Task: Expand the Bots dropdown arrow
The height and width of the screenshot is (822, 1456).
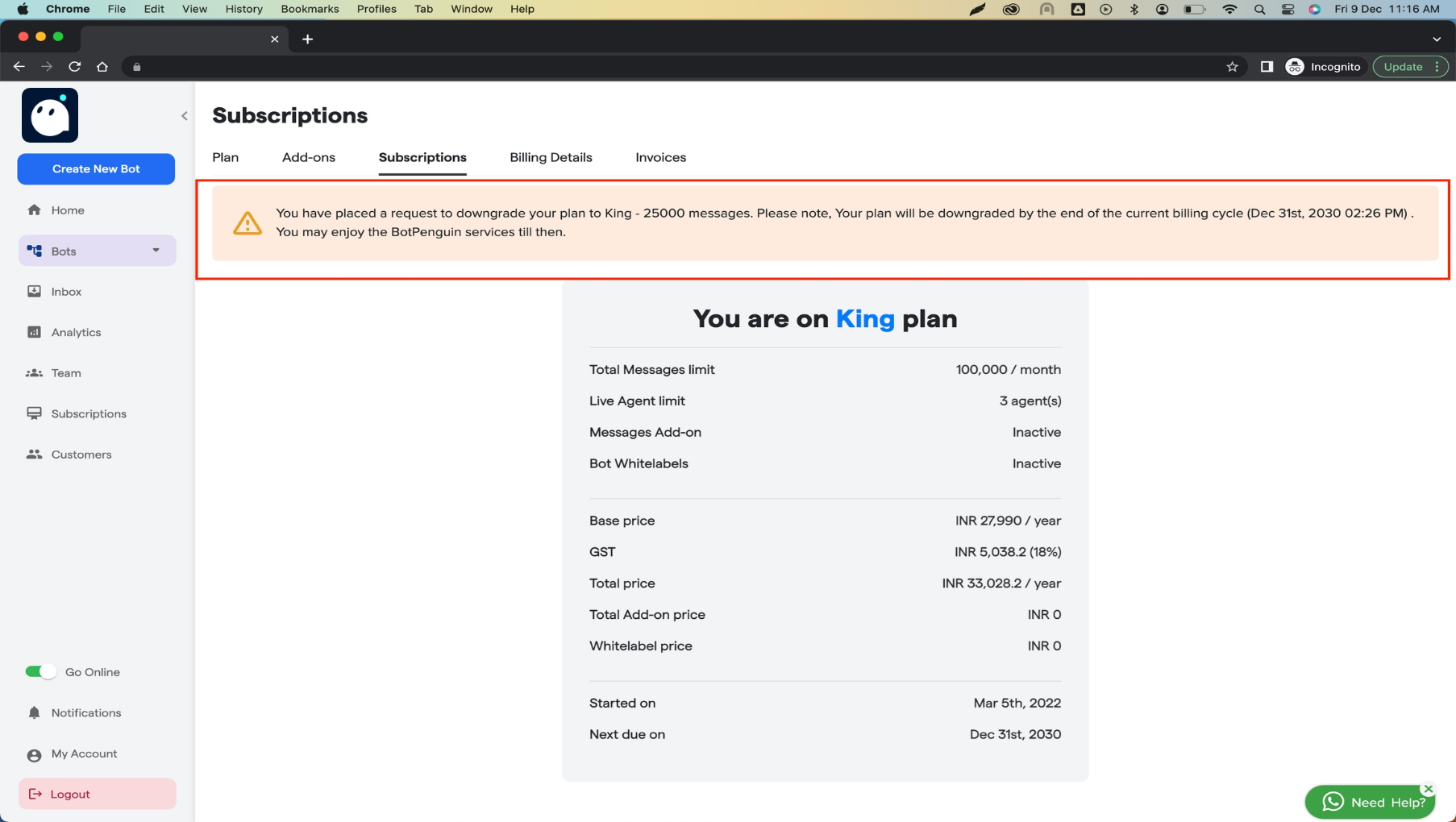Action: pos(156,251)
